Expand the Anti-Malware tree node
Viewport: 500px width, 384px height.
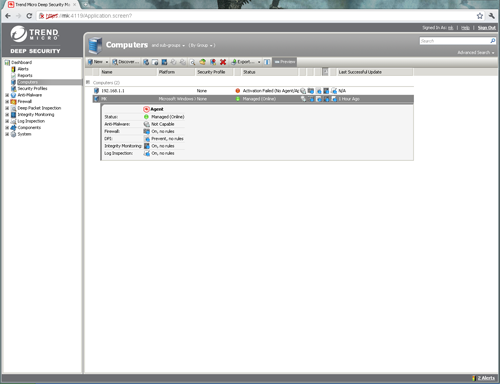[x=7, y=95]
